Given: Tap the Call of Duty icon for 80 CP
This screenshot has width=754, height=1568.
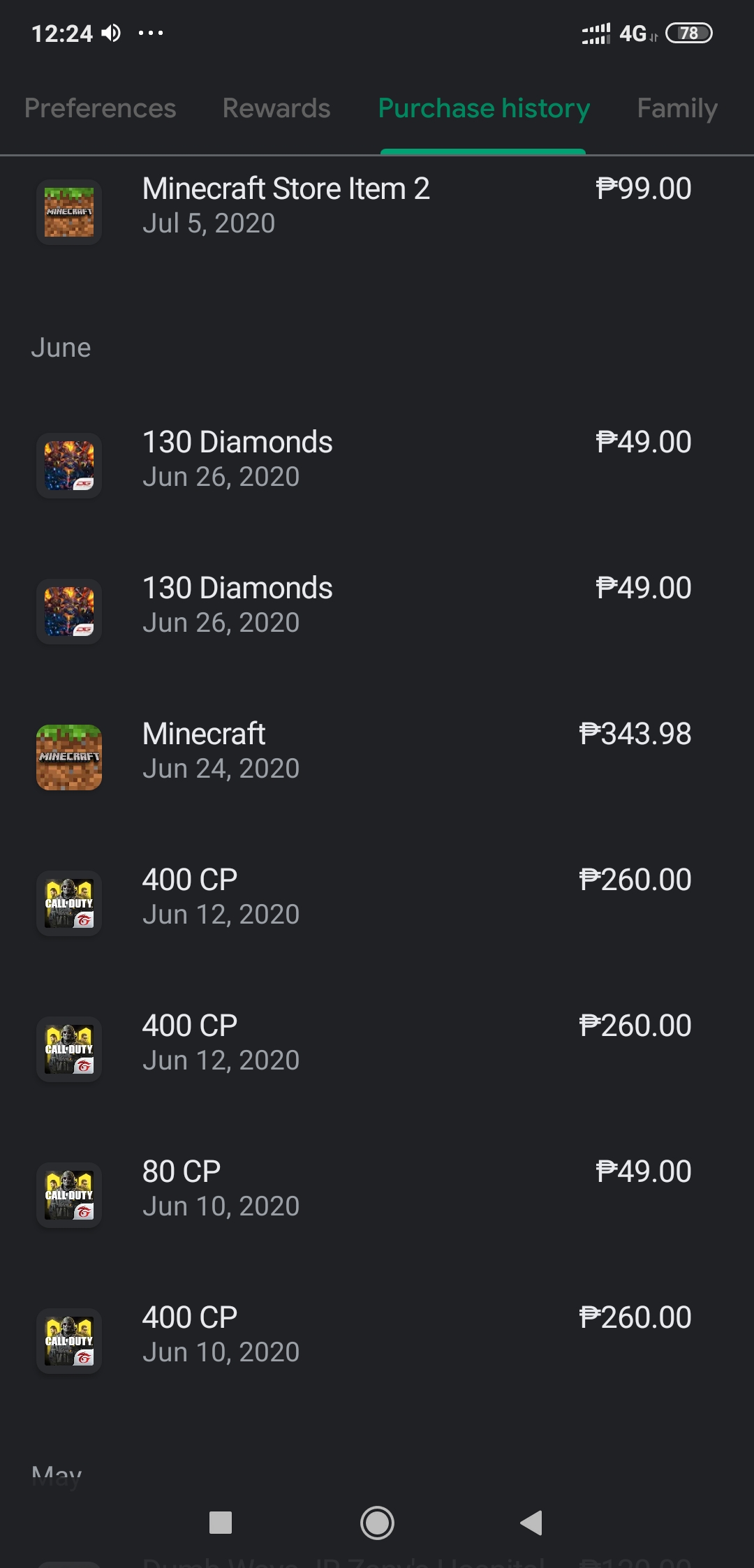Looking at the screenshot, I should pos(69,1195).
